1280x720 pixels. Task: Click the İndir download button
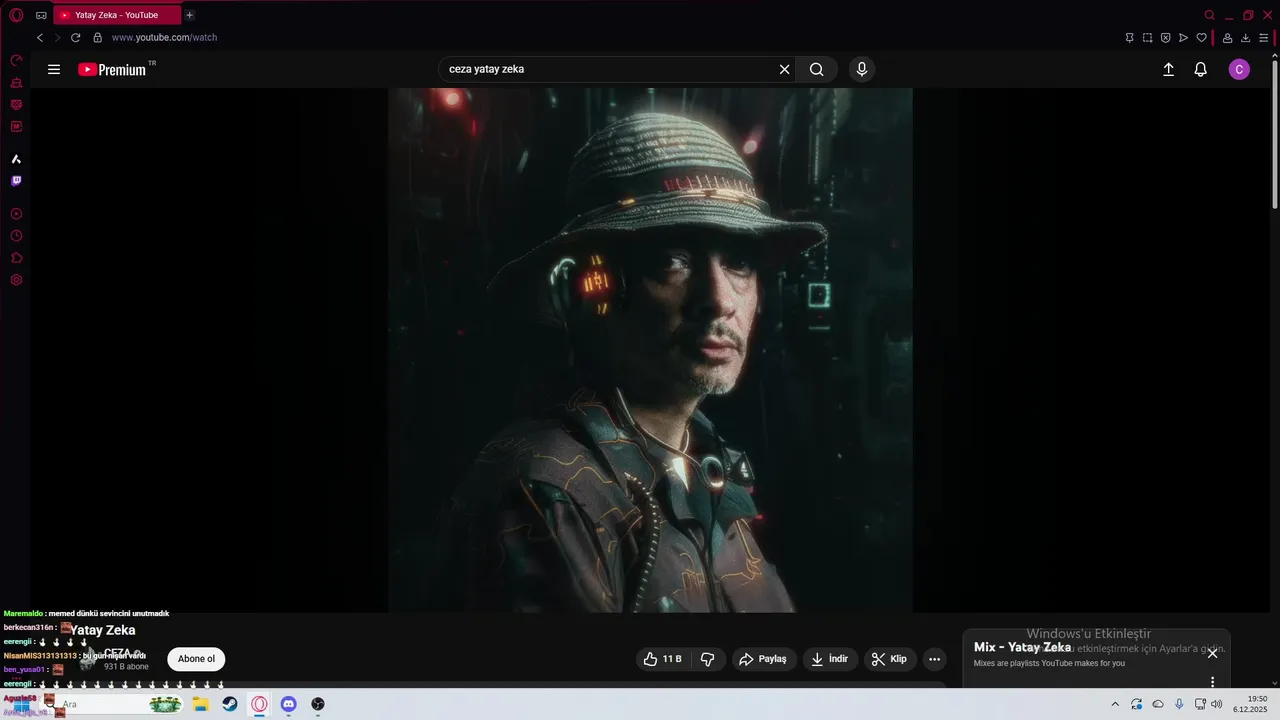tap(830, 659)
